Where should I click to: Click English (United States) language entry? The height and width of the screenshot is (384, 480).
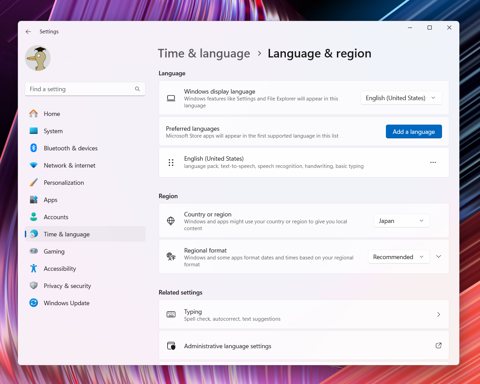[304, 162]
